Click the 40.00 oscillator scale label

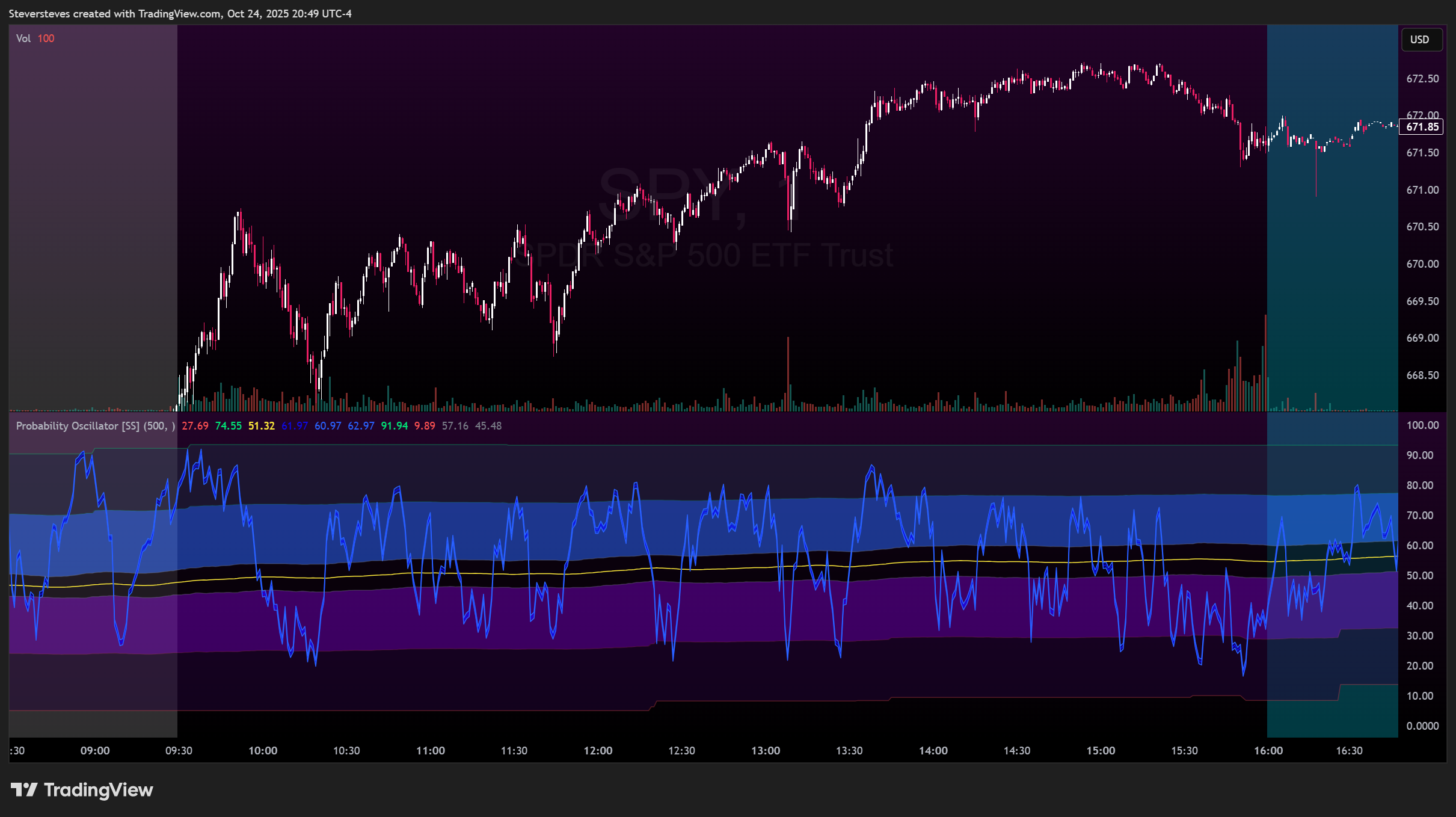(1420, 606)
